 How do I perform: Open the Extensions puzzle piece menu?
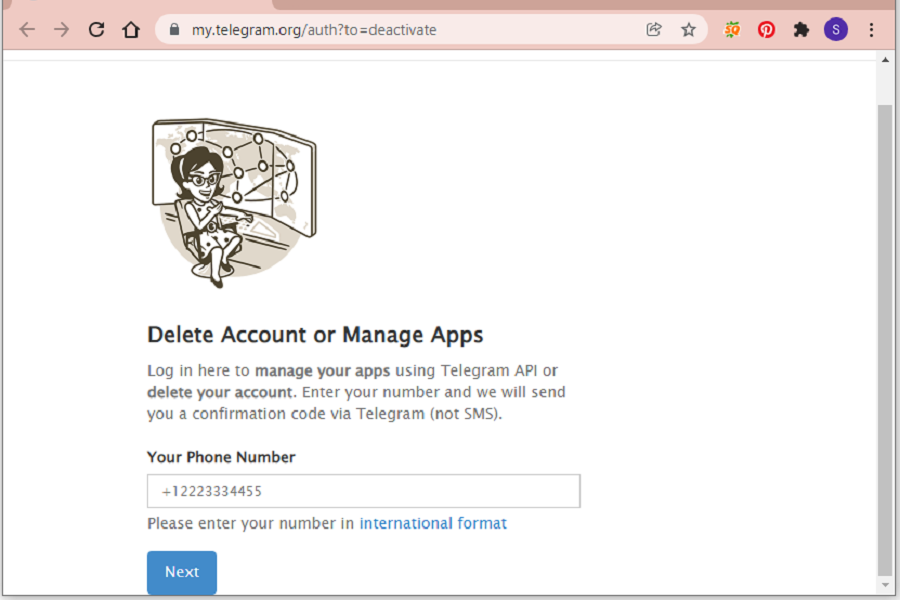(x=801, y=30)
